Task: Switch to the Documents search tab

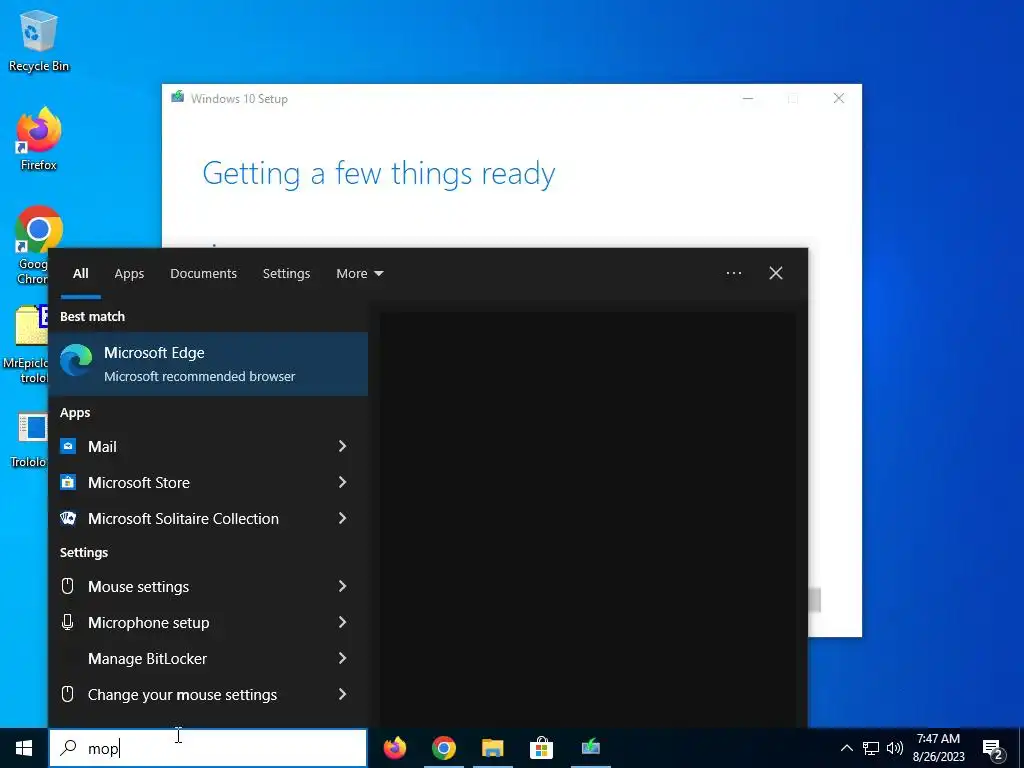Action: (x=203, y=274)
